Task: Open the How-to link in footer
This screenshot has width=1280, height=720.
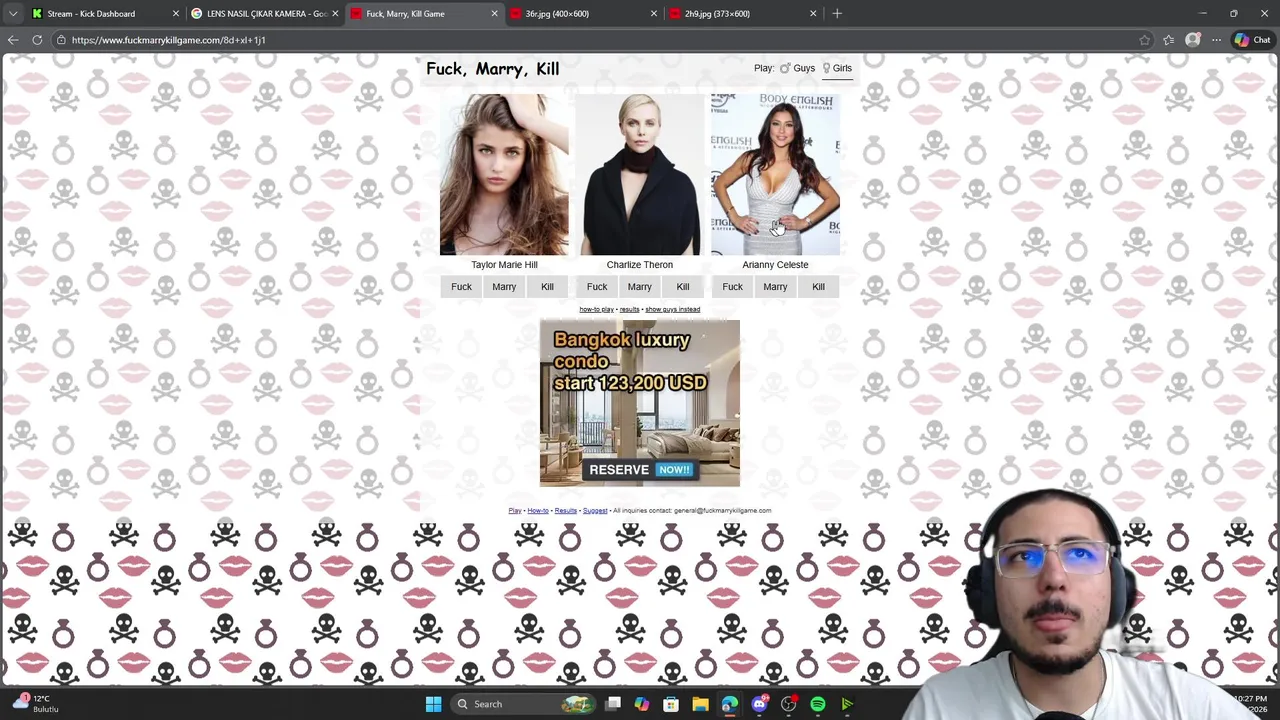Action: 538,511
